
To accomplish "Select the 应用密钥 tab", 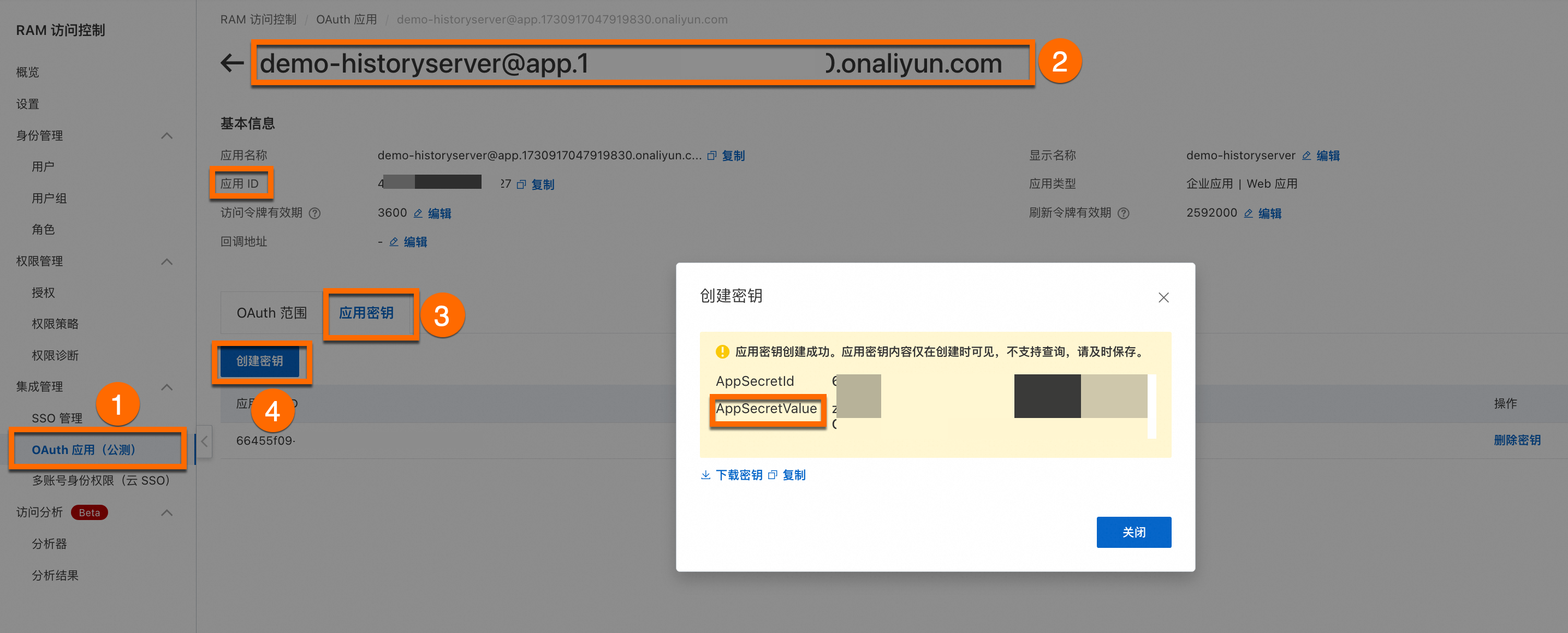I will 366,313.
